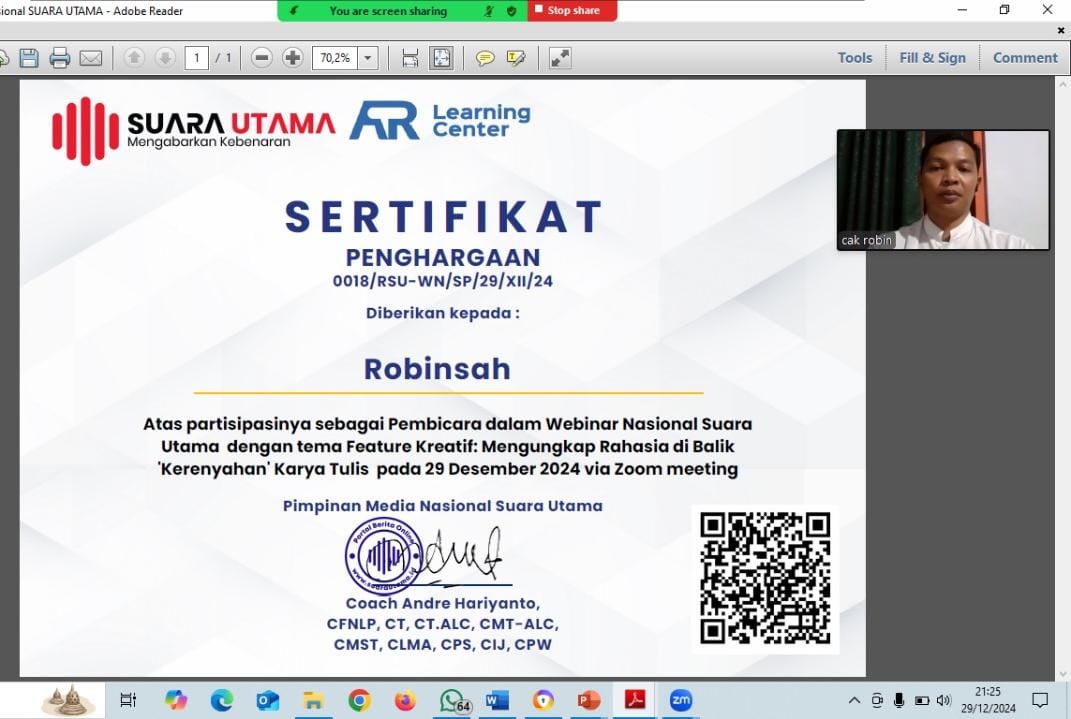Screen dimensions: 1071x719
Task: Open File Explorer from taskbar
Action: pyautogui.click(x=313, y=700)
